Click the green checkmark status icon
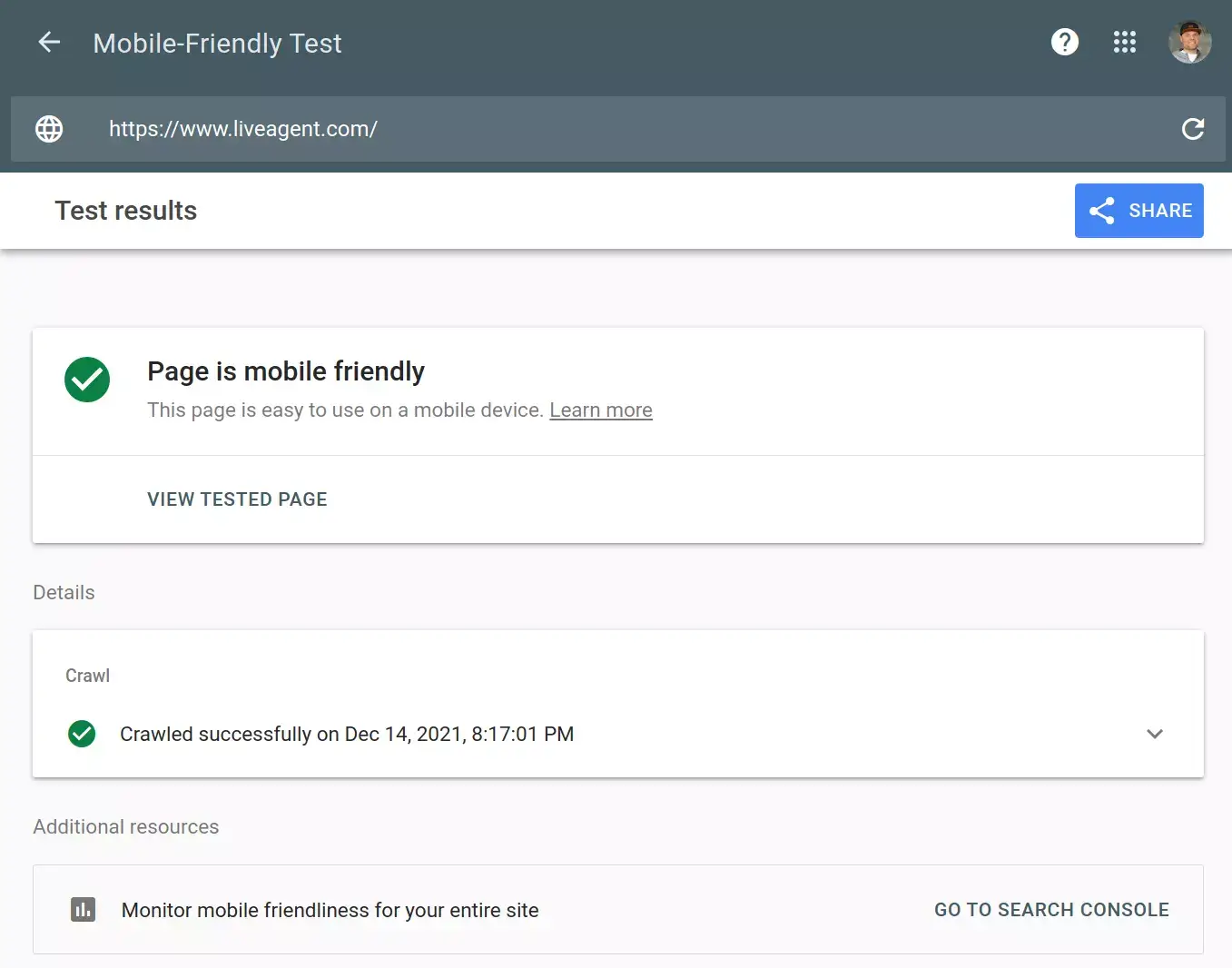The height and width of the screenshot is (968, 1232). 87,380
